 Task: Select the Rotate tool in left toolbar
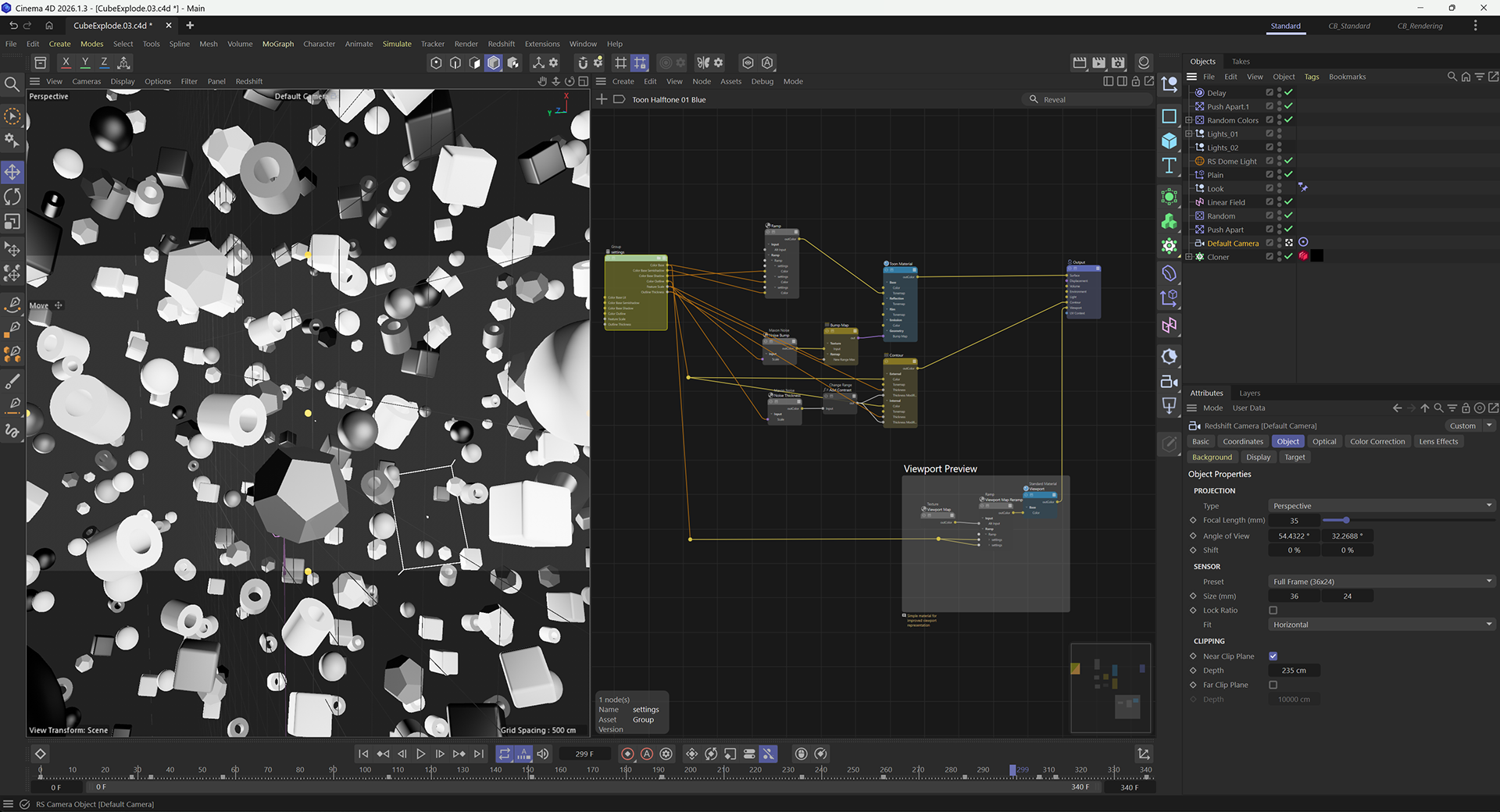click(12, 197)
